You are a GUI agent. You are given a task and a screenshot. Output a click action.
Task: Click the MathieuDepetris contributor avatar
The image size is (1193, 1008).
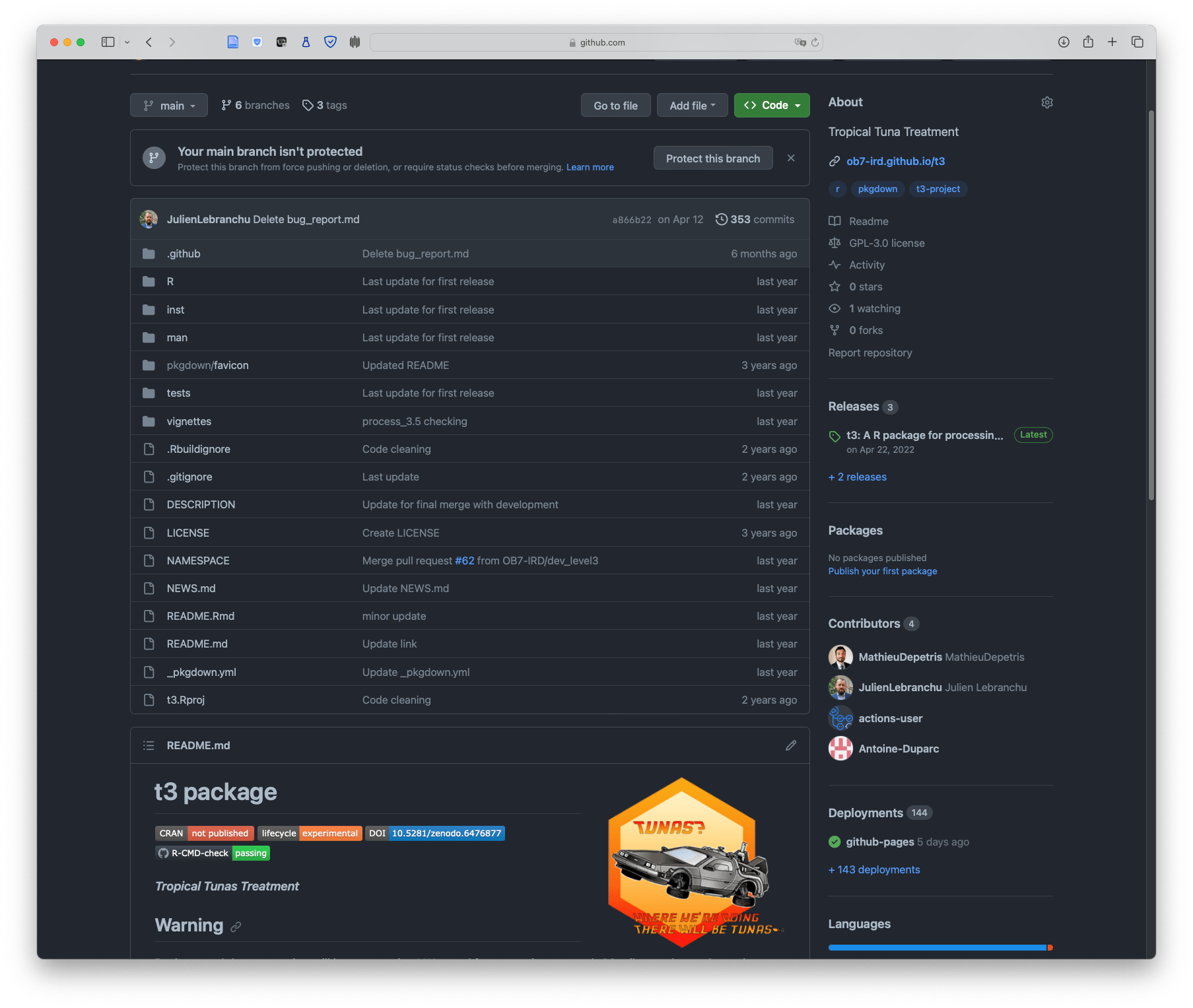click(840, 657)
